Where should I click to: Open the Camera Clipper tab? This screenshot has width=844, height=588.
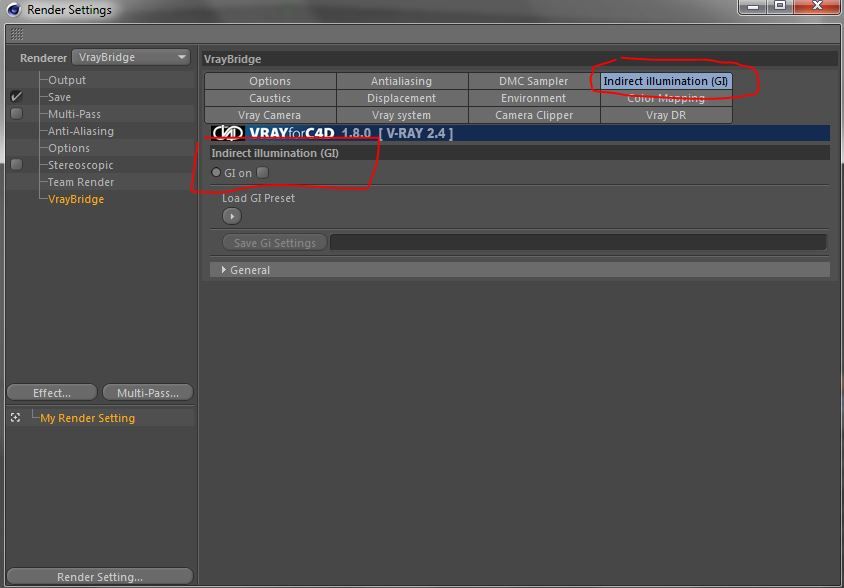point(533,115)
